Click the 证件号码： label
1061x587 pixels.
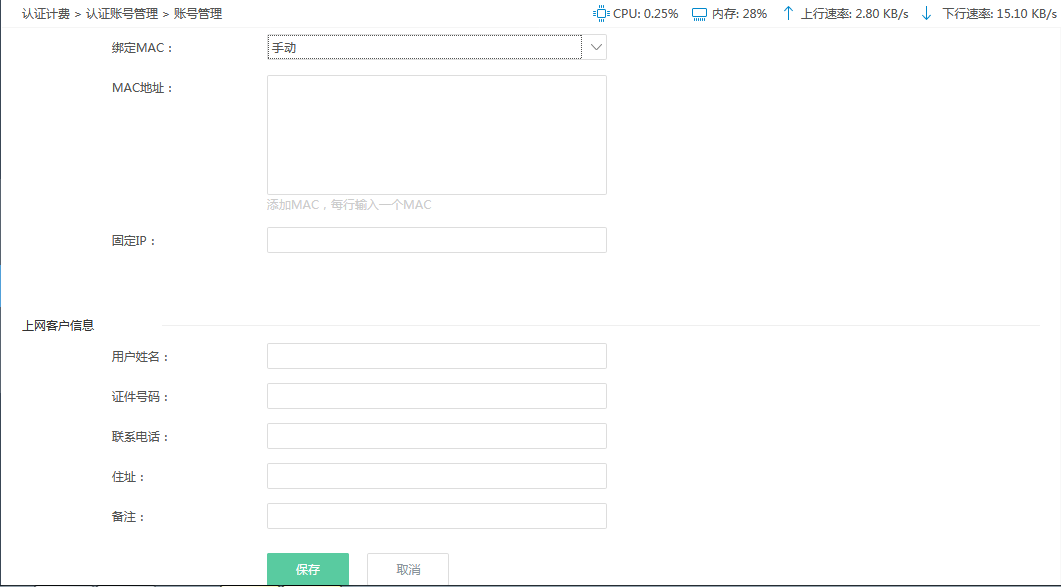click(x=140, y=397)
